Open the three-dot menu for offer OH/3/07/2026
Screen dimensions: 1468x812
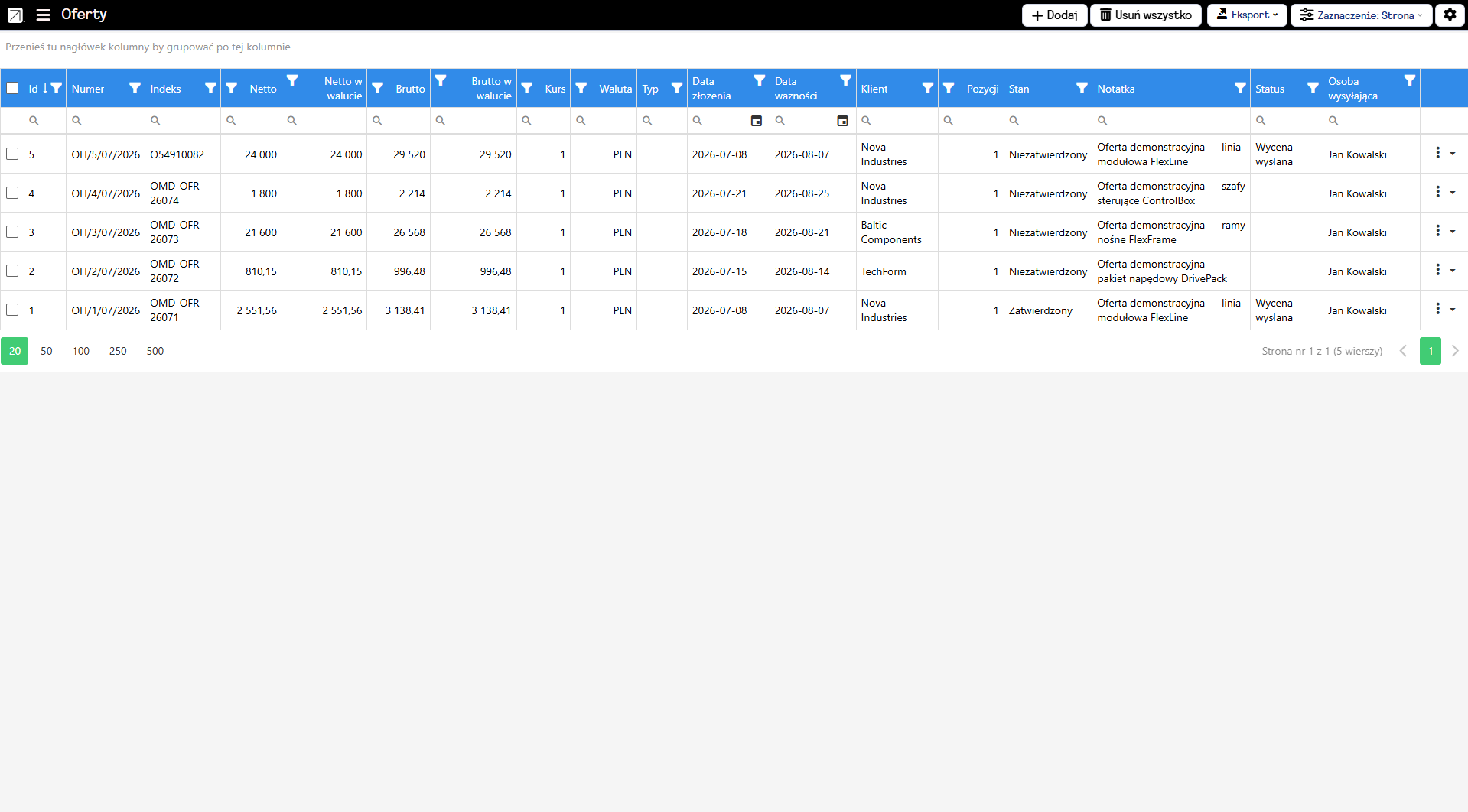tap(1437, 231)
